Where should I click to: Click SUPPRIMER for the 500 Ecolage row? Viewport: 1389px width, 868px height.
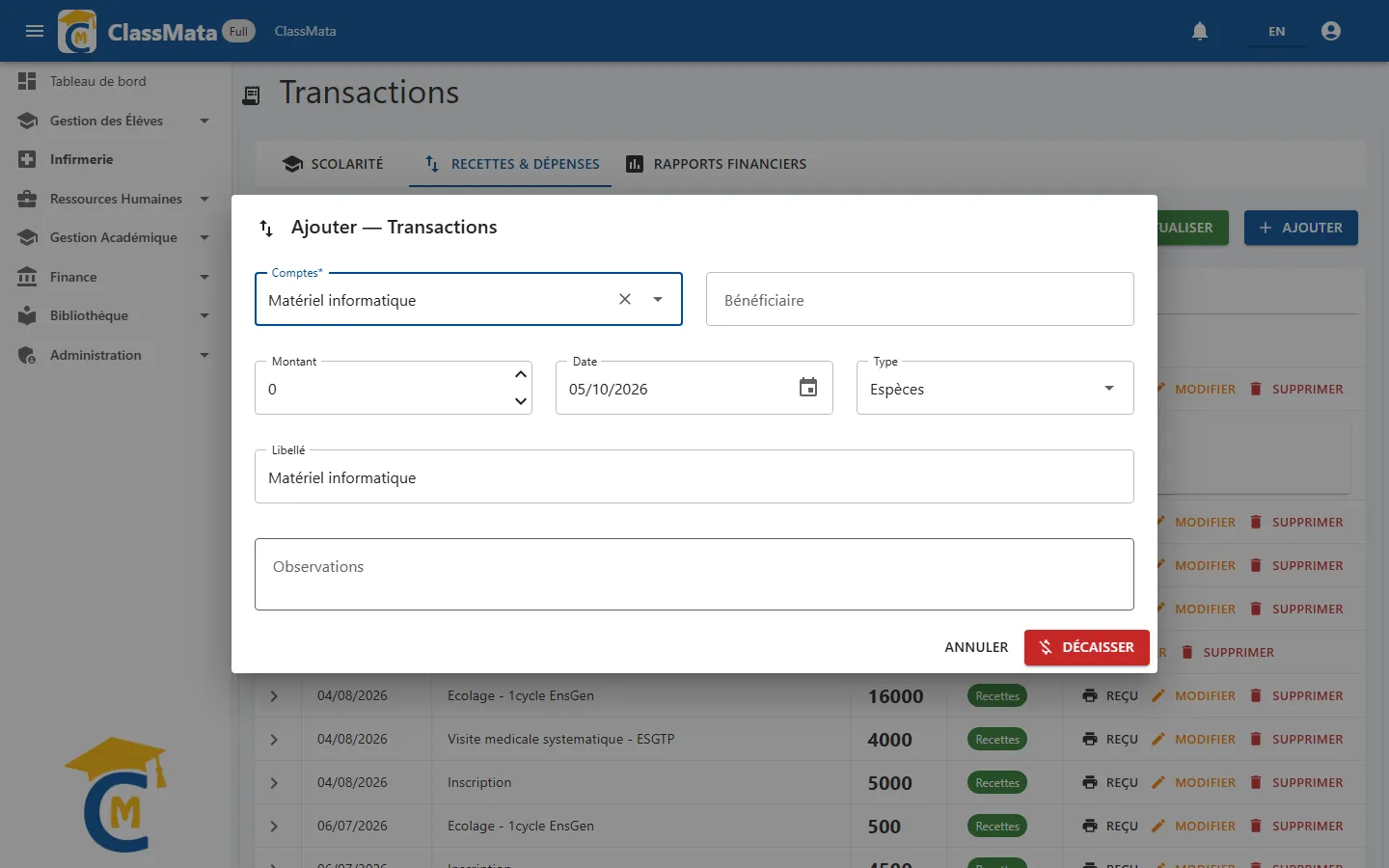(x=1295, y=826)
